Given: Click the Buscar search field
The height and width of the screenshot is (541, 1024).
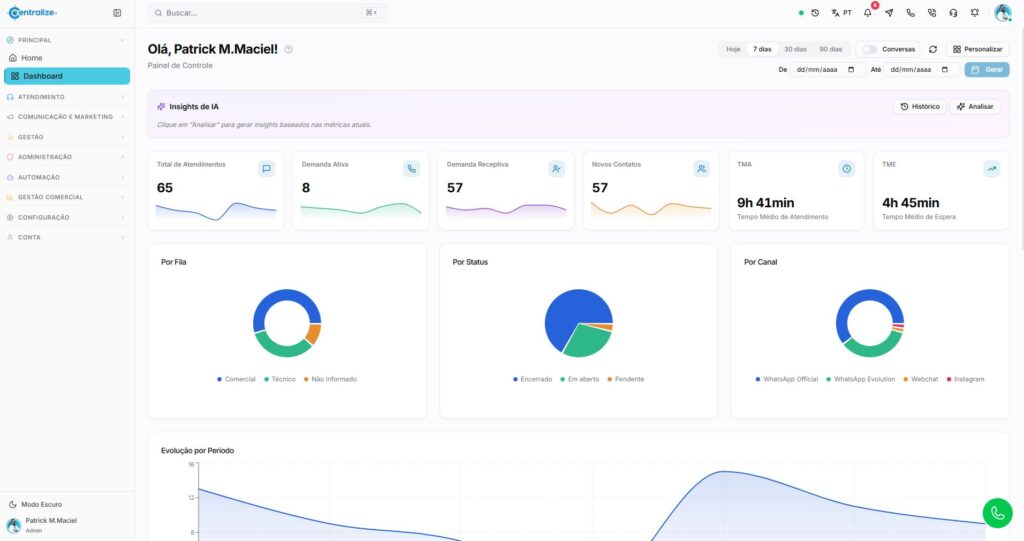Looking at the screenshot, I should 267,12.
